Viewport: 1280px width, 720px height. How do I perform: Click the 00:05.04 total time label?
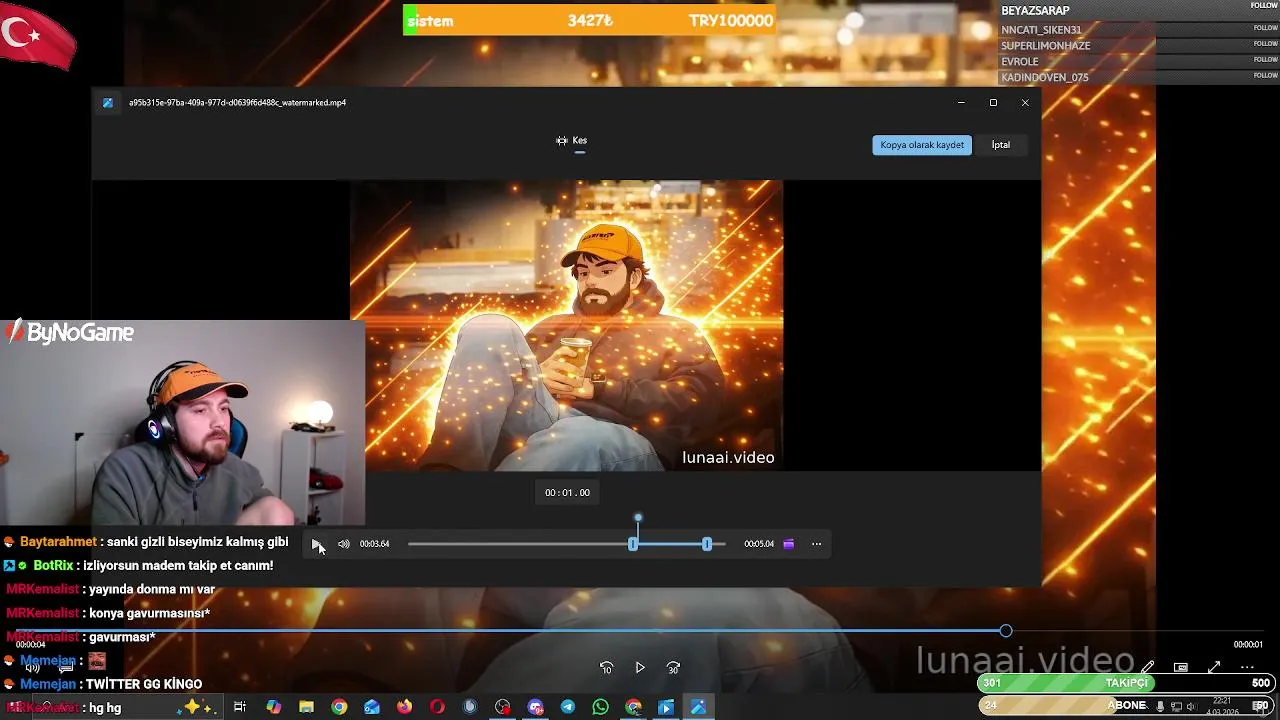click(759, 544)
